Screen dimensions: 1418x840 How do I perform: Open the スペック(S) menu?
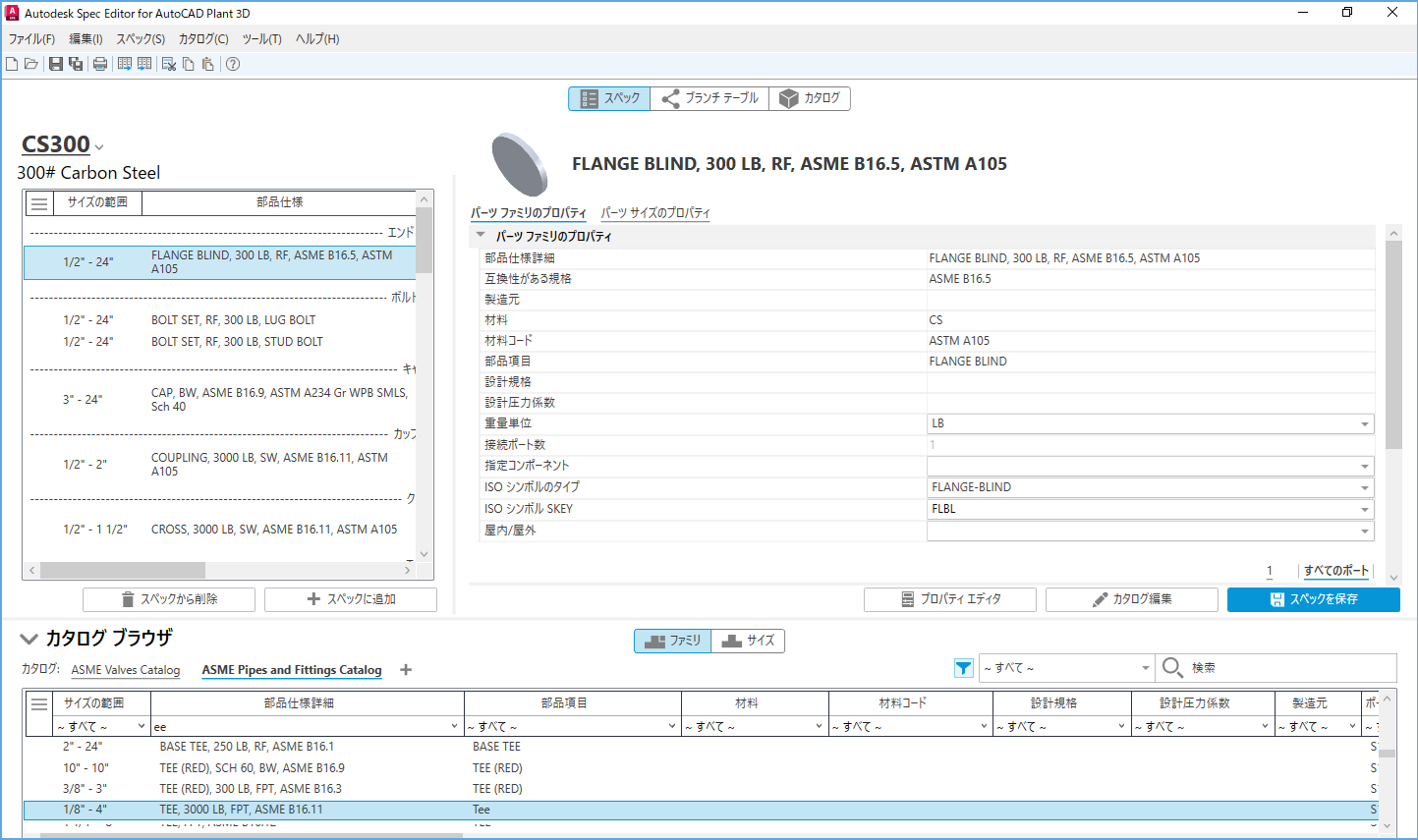point(141,39)
